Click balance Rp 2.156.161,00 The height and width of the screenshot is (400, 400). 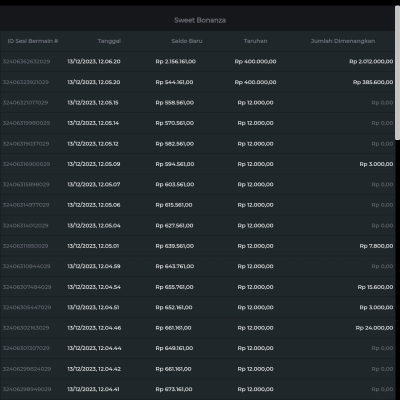176,62
